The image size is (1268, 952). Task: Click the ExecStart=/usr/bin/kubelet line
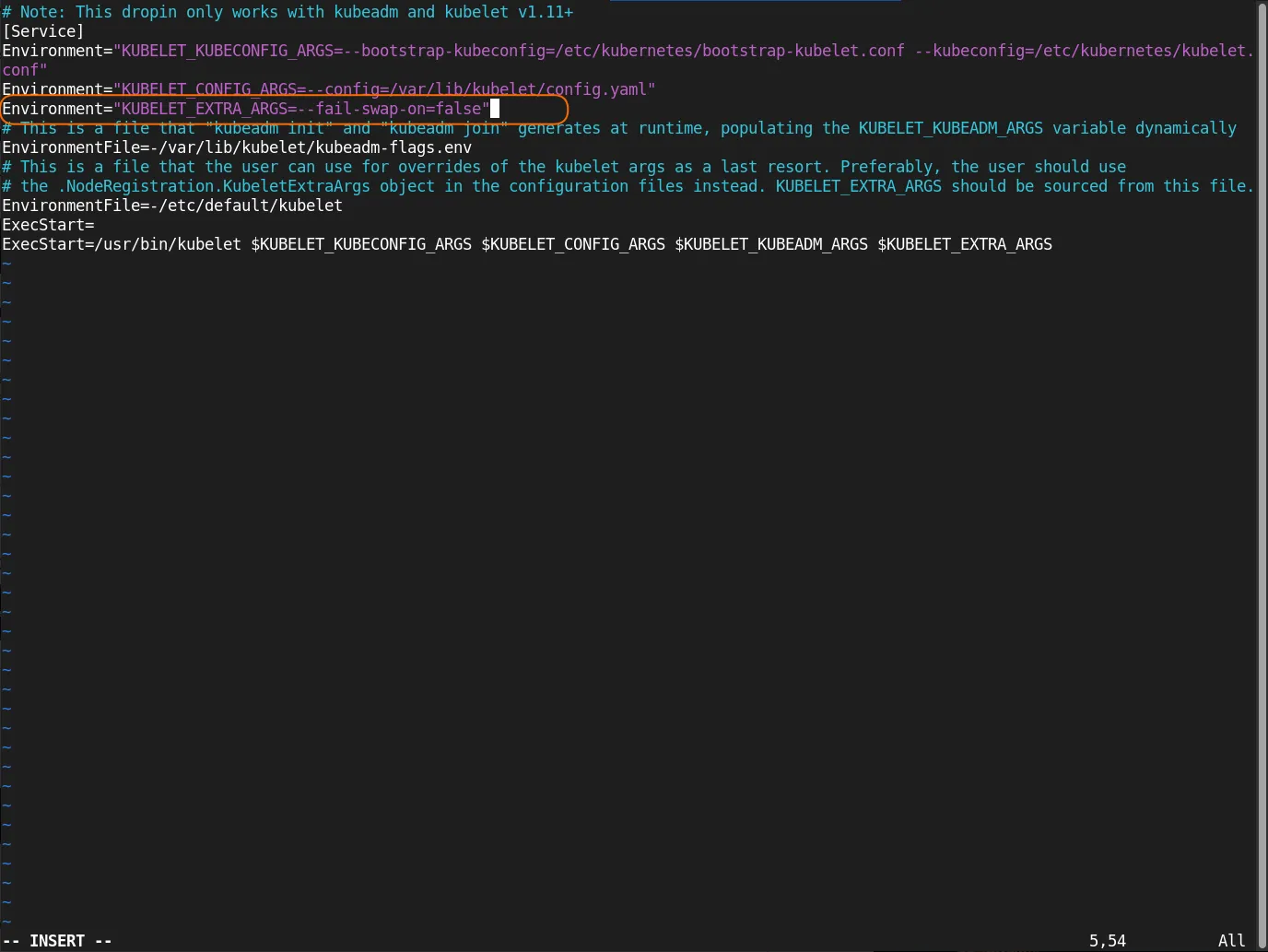(x=527, y=244)
